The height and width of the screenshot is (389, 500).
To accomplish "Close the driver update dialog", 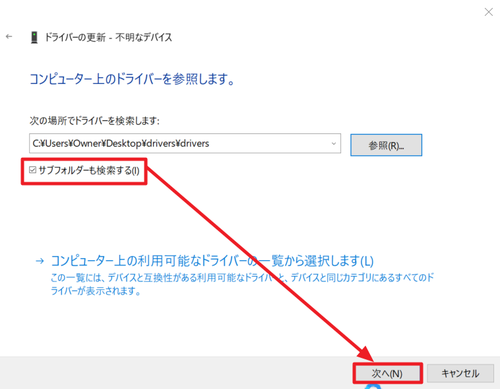I will pos(488,12).
